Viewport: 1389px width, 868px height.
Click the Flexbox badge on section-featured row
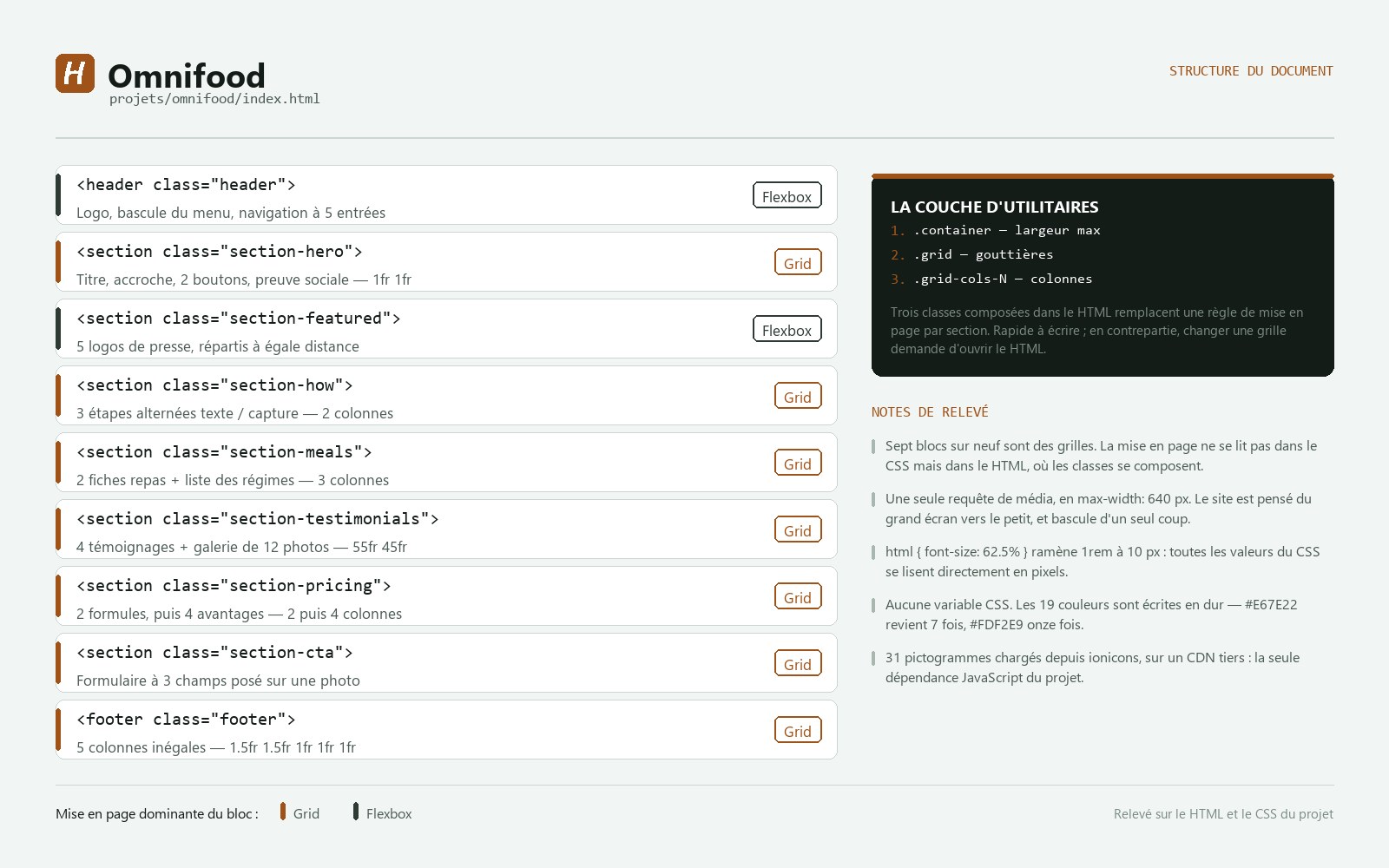click(787, 329)
